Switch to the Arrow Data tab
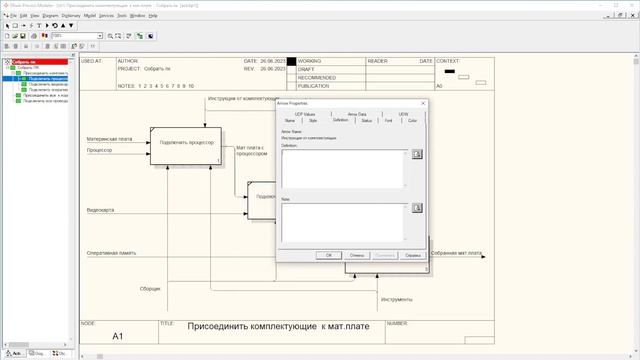Screen dimensions: 640x360 pyautogui.click(x=357, y=114)
